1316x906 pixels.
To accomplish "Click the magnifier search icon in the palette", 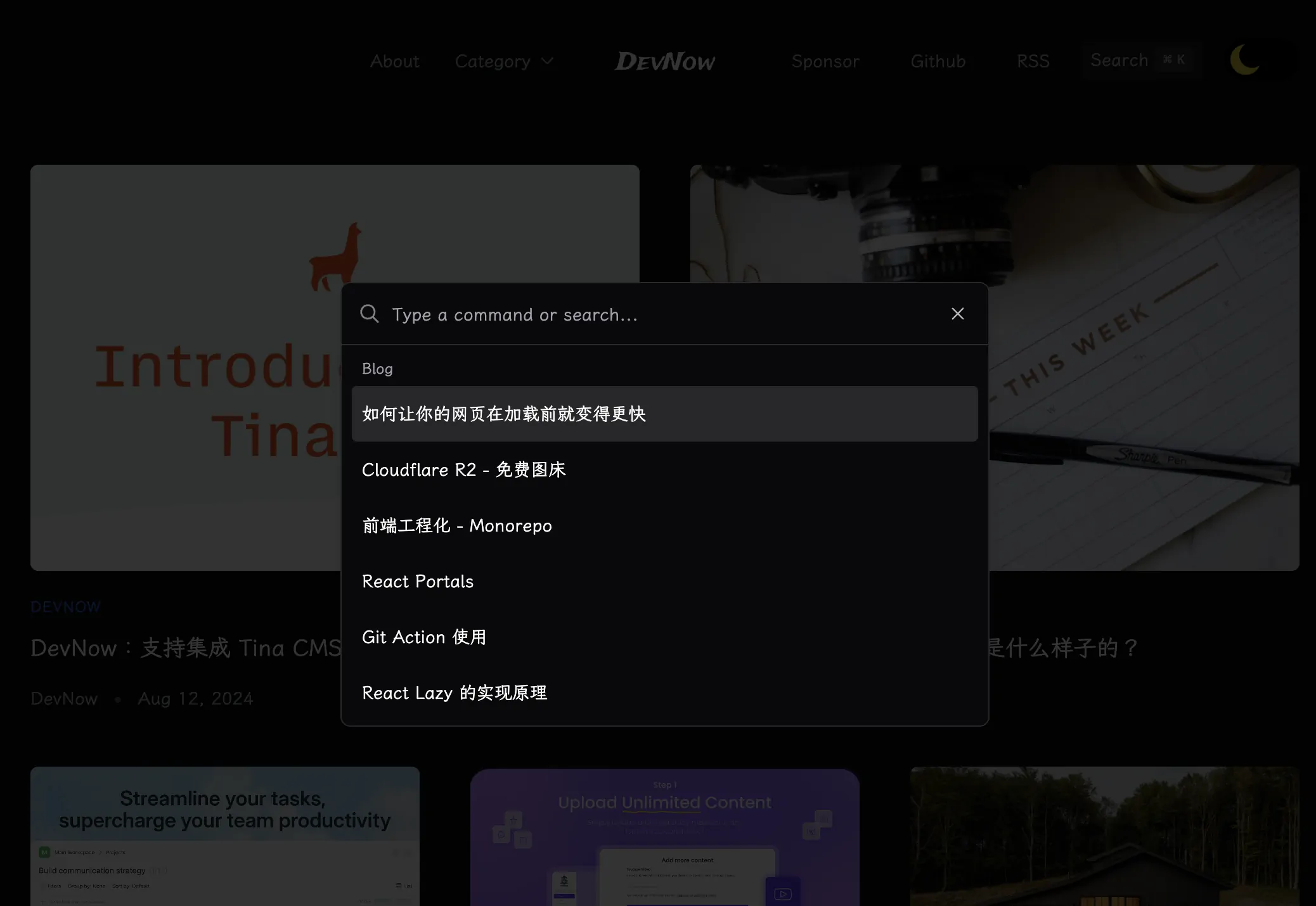I will pos(369,314).
